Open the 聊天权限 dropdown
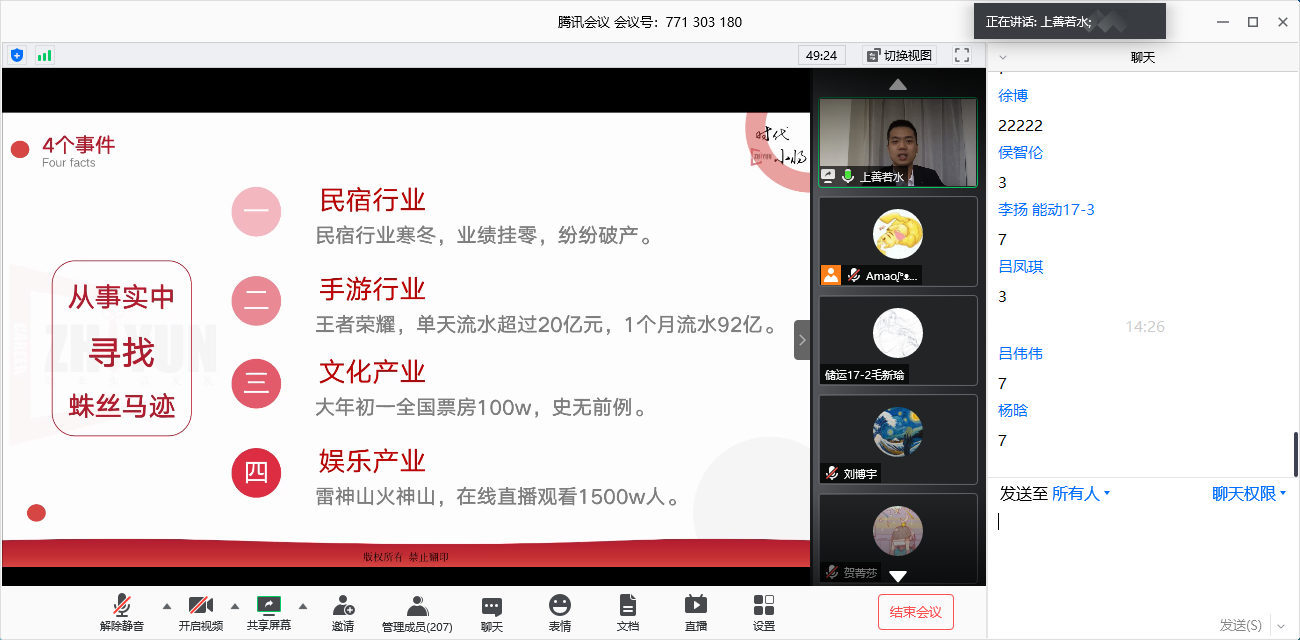 click(1248, 493)
